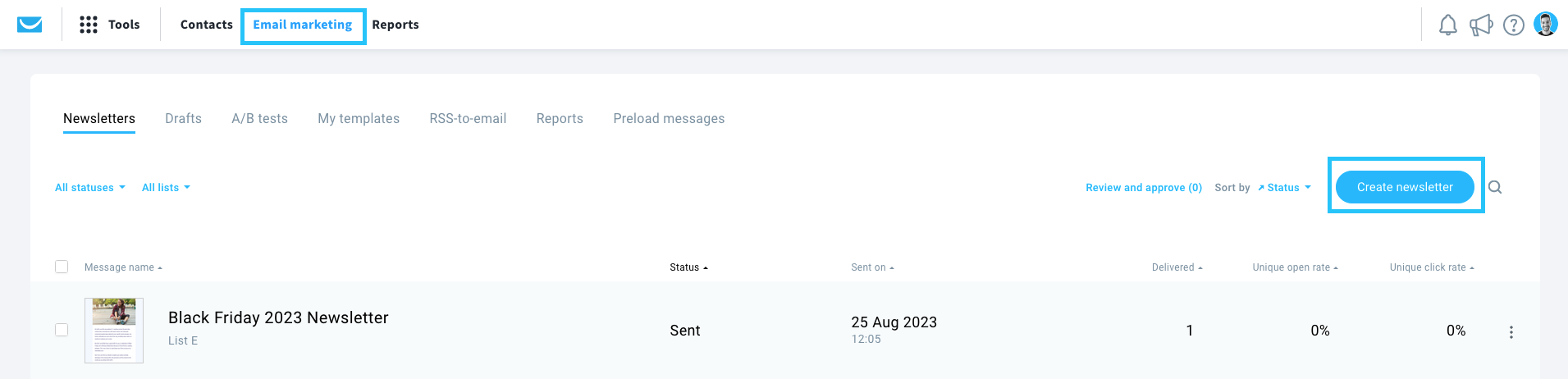Open the three-dot menu for Black Friday newsletter

coord(1511,332)
